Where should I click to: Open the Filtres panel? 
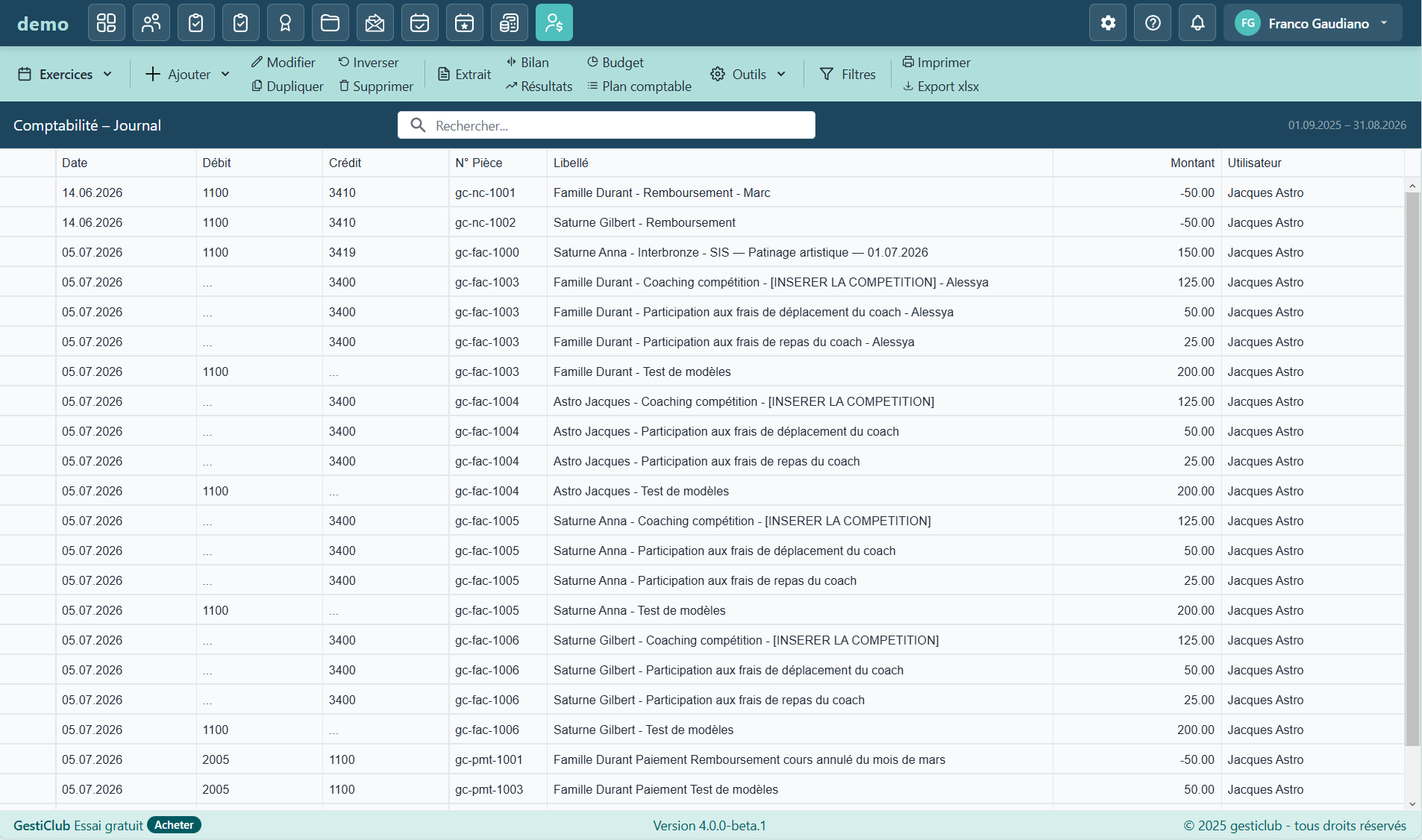[848, 74]
